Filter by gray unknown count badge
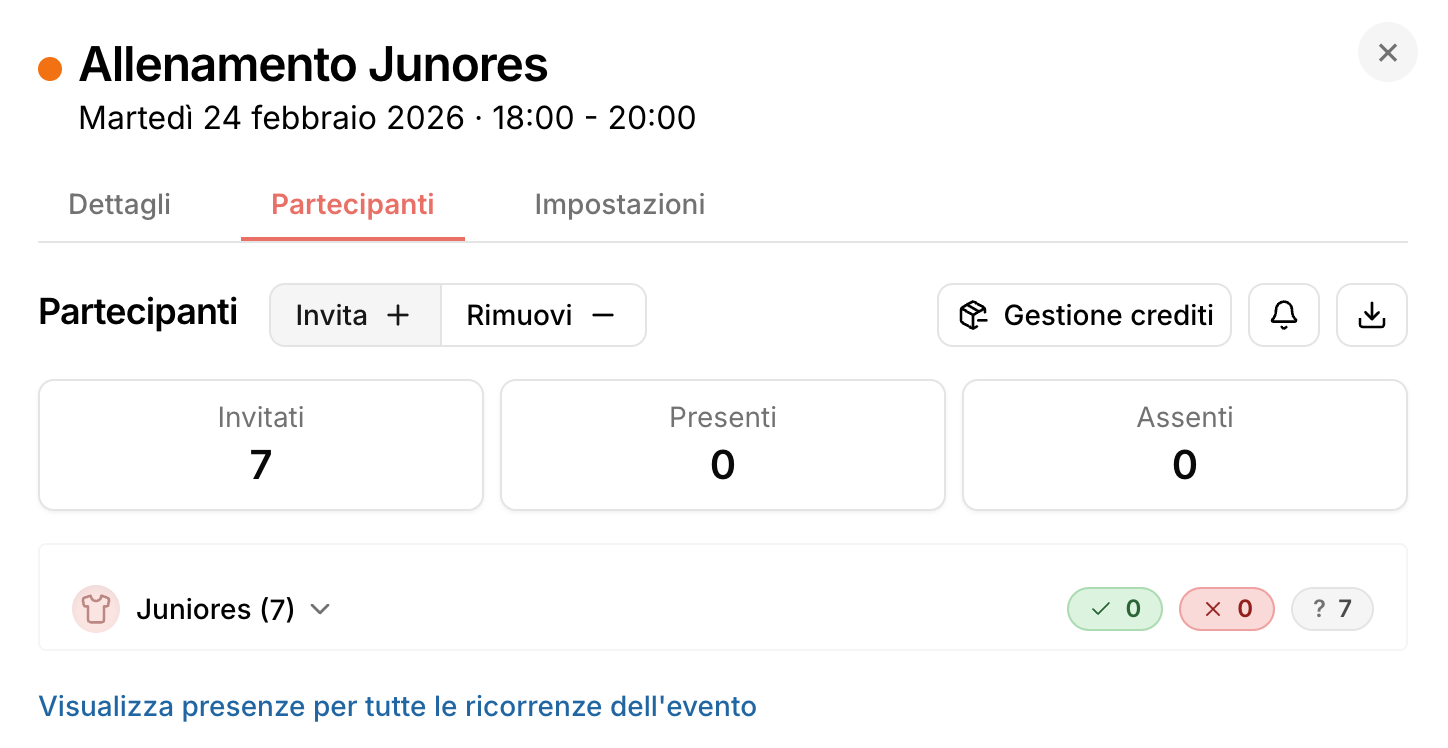The height and width of the screenshot is (748, 1448). (1332, 609)
